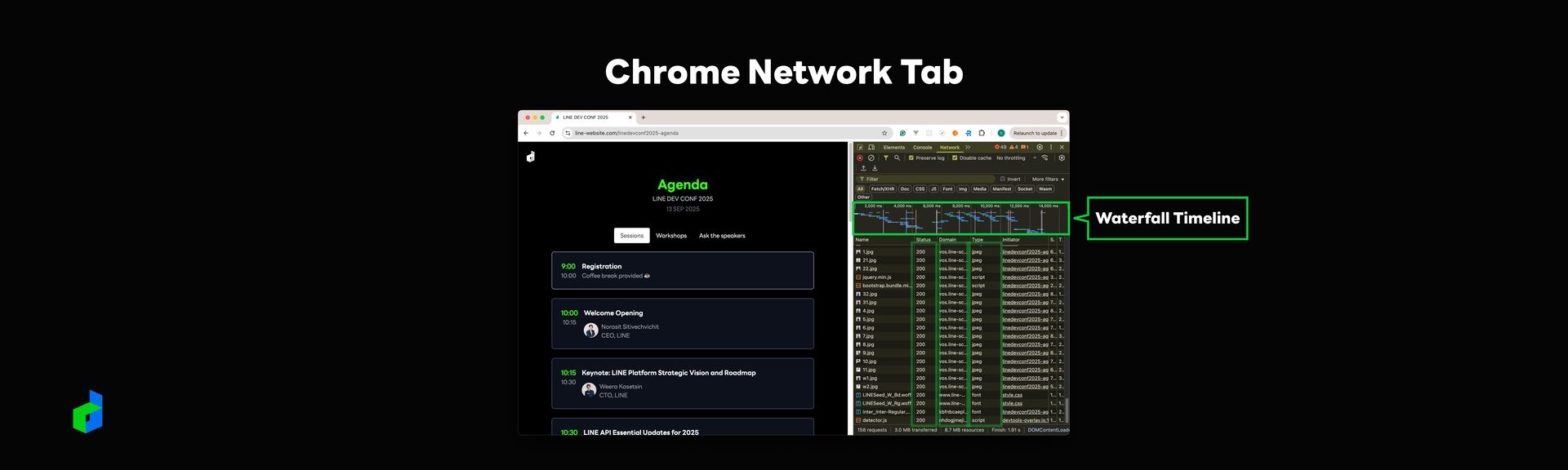
Task: Toggle the Preserve log checkbox
Action: click(x=911, y=158)
